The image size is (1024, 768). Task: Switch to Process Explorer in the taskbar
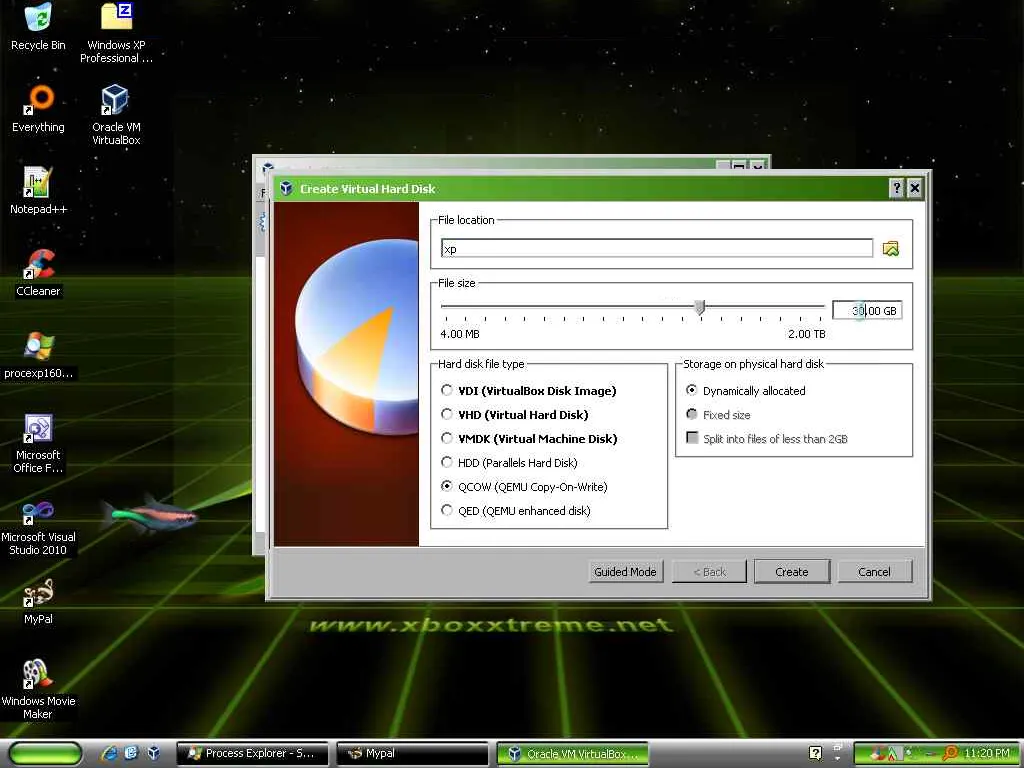pos(253,753)
